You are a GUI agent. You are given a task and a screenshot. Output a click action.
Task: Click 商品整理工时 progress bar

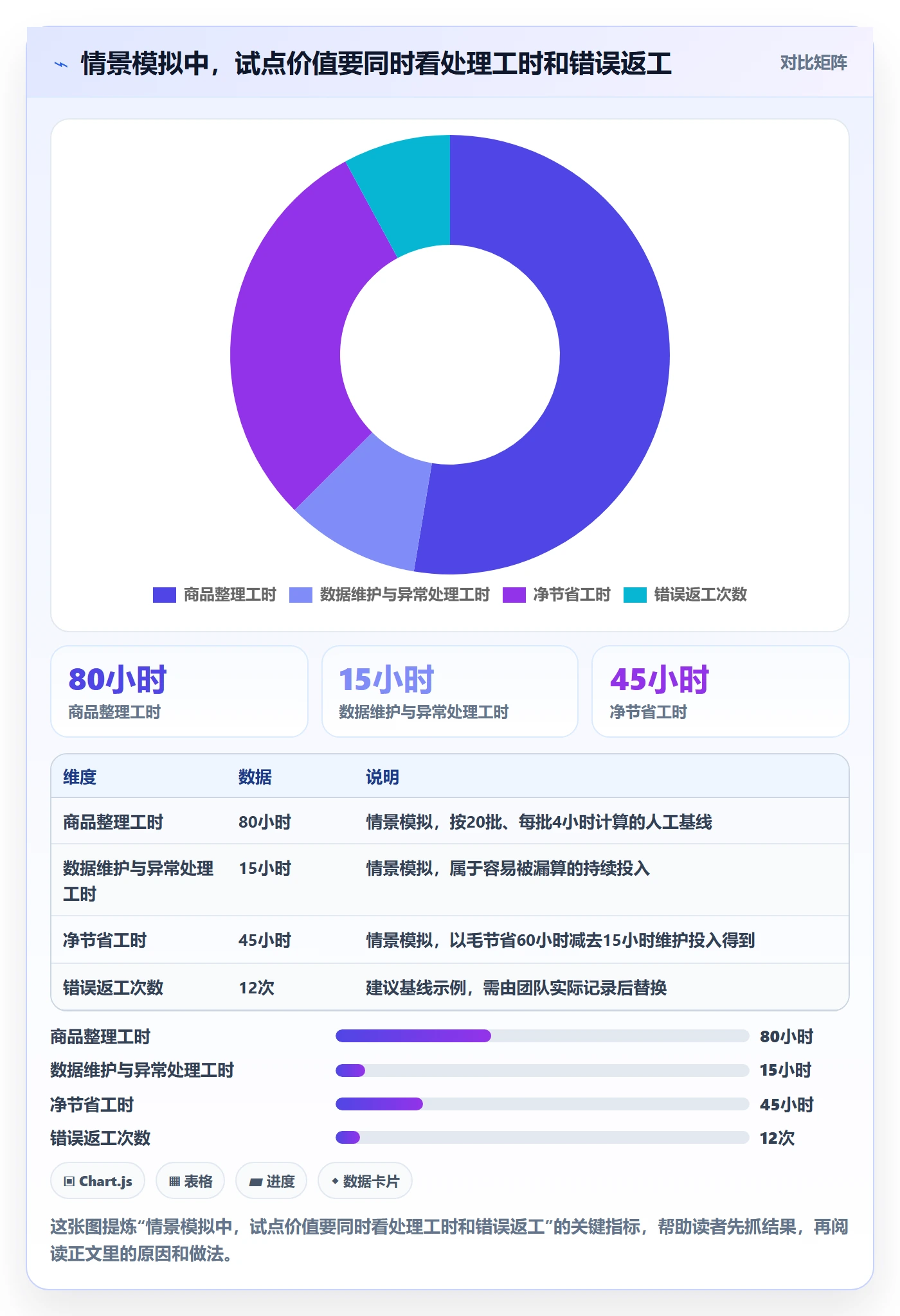coord(543,1036)
